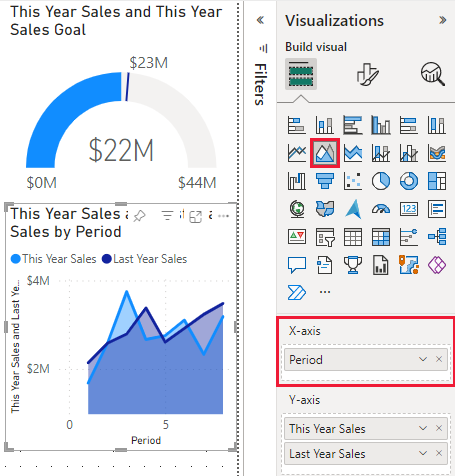Screen dimensions: 455x476
Task: Remove This Year Sales from Y-axis
Action: pyautogui.click(x=439, y=428)
